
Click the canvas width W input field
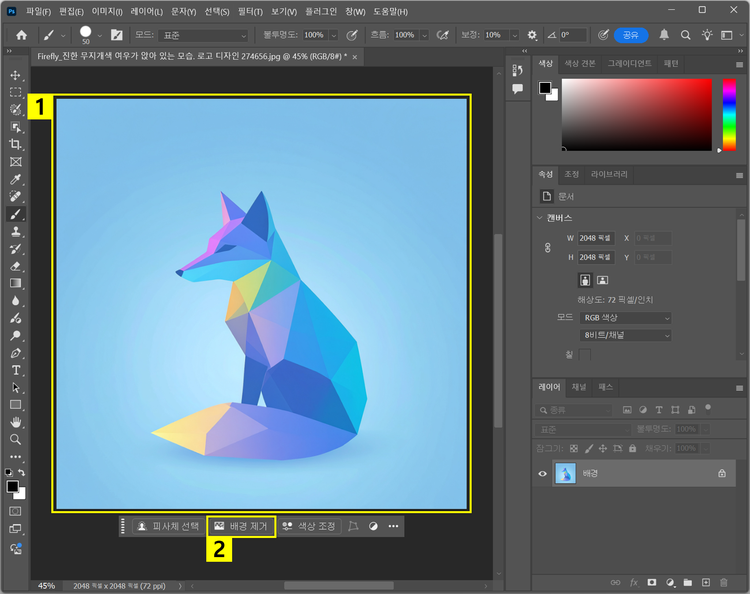[597, 238]
